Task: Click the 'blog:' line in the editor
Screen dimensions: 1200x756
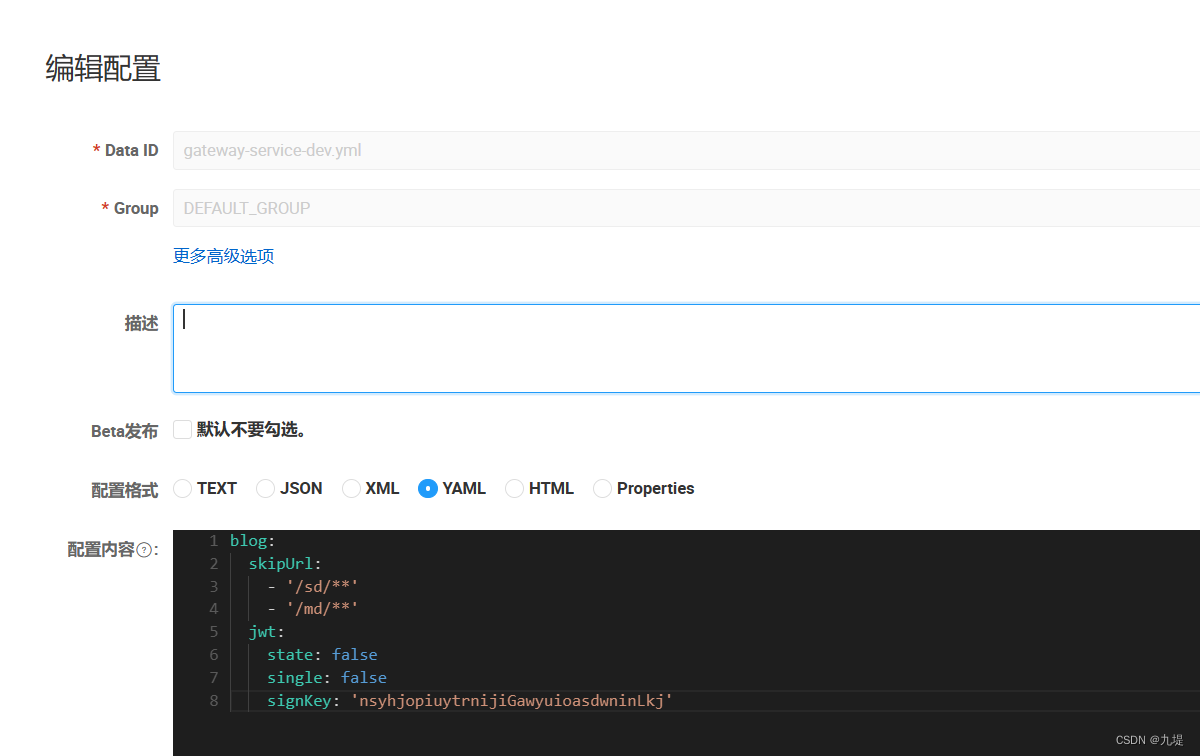Action: click(252, 541)
